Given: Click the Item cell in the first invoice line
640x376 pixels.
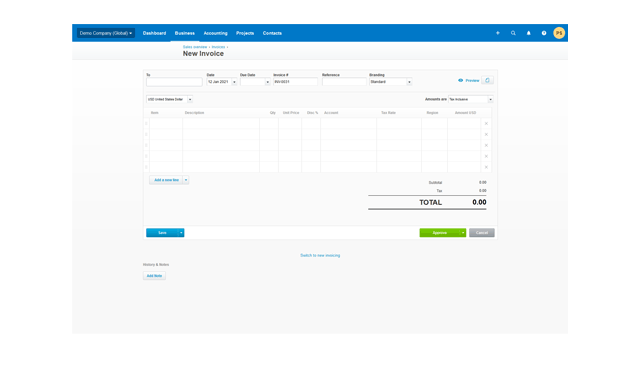Looking at the screenshot, I should (166, 123).
